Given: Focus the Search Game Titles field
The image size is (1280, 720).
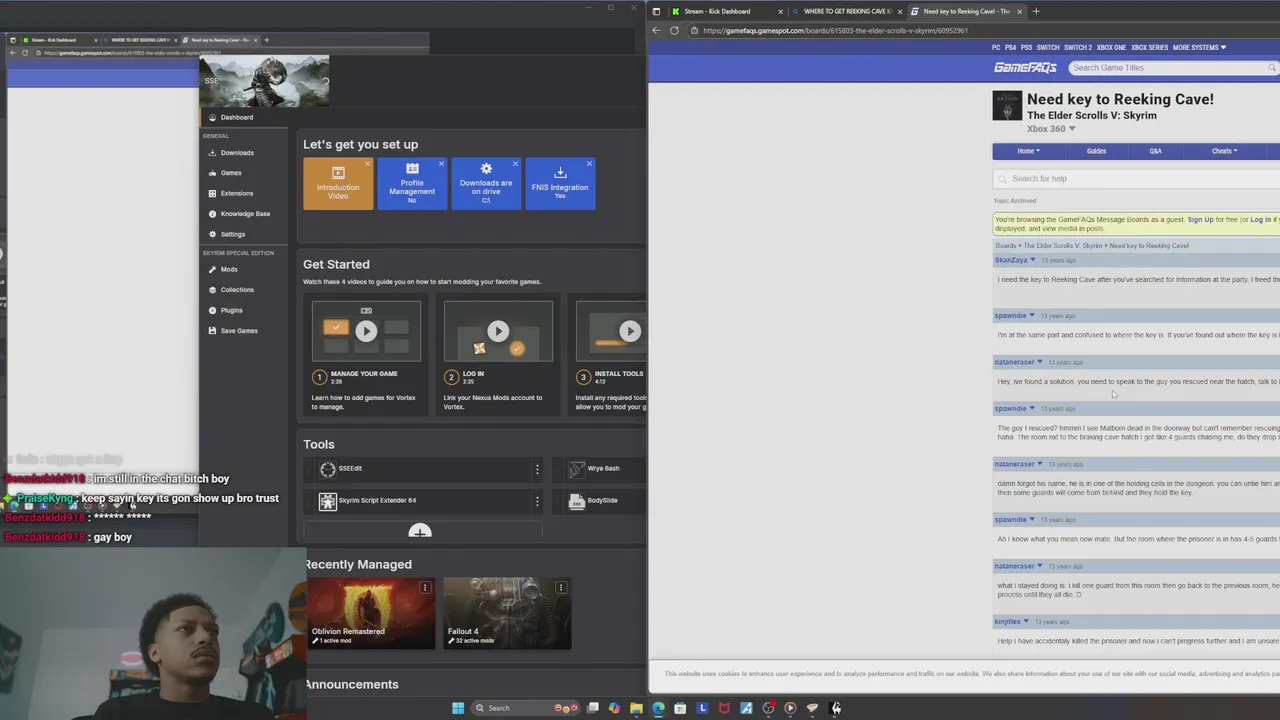Looking at the screenshot, I should [x=1173, y=68].
